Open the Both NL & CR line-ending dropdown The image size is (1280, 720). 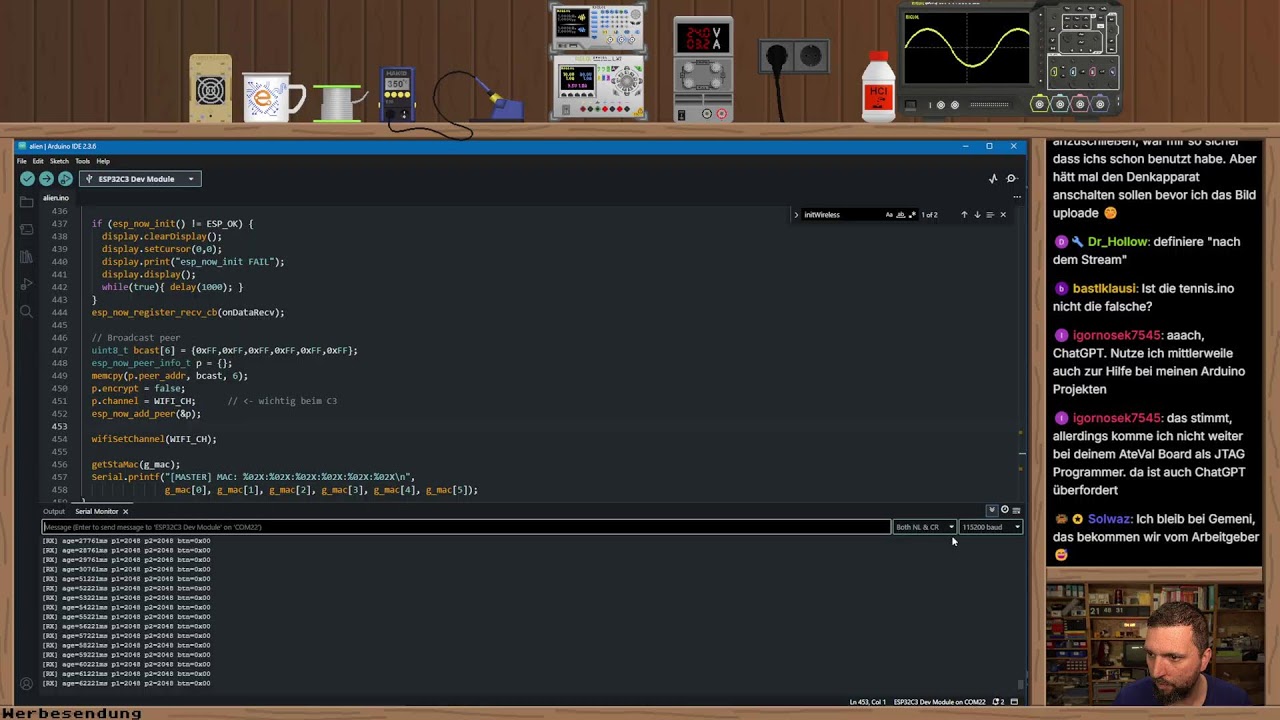tap(925, 527)
